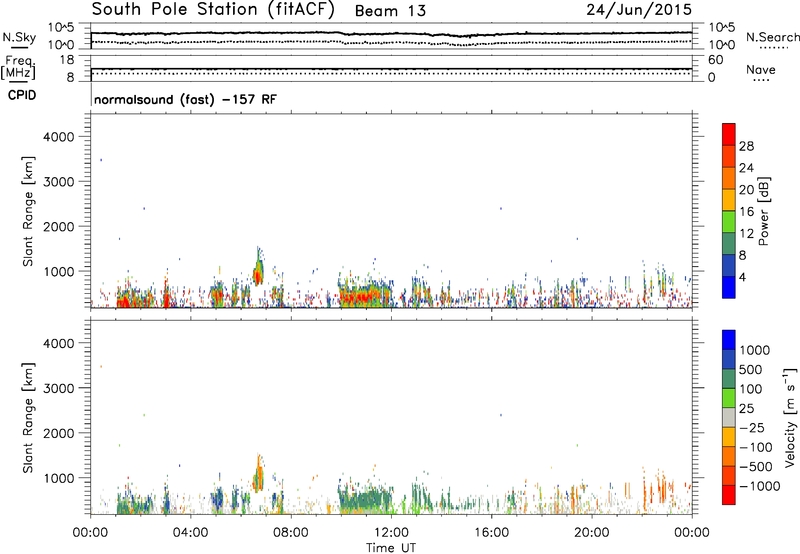The image size is (800, 554).
Task: Click the gray -25 to 25 Velocity segment
Action: (x=729, y=417)
